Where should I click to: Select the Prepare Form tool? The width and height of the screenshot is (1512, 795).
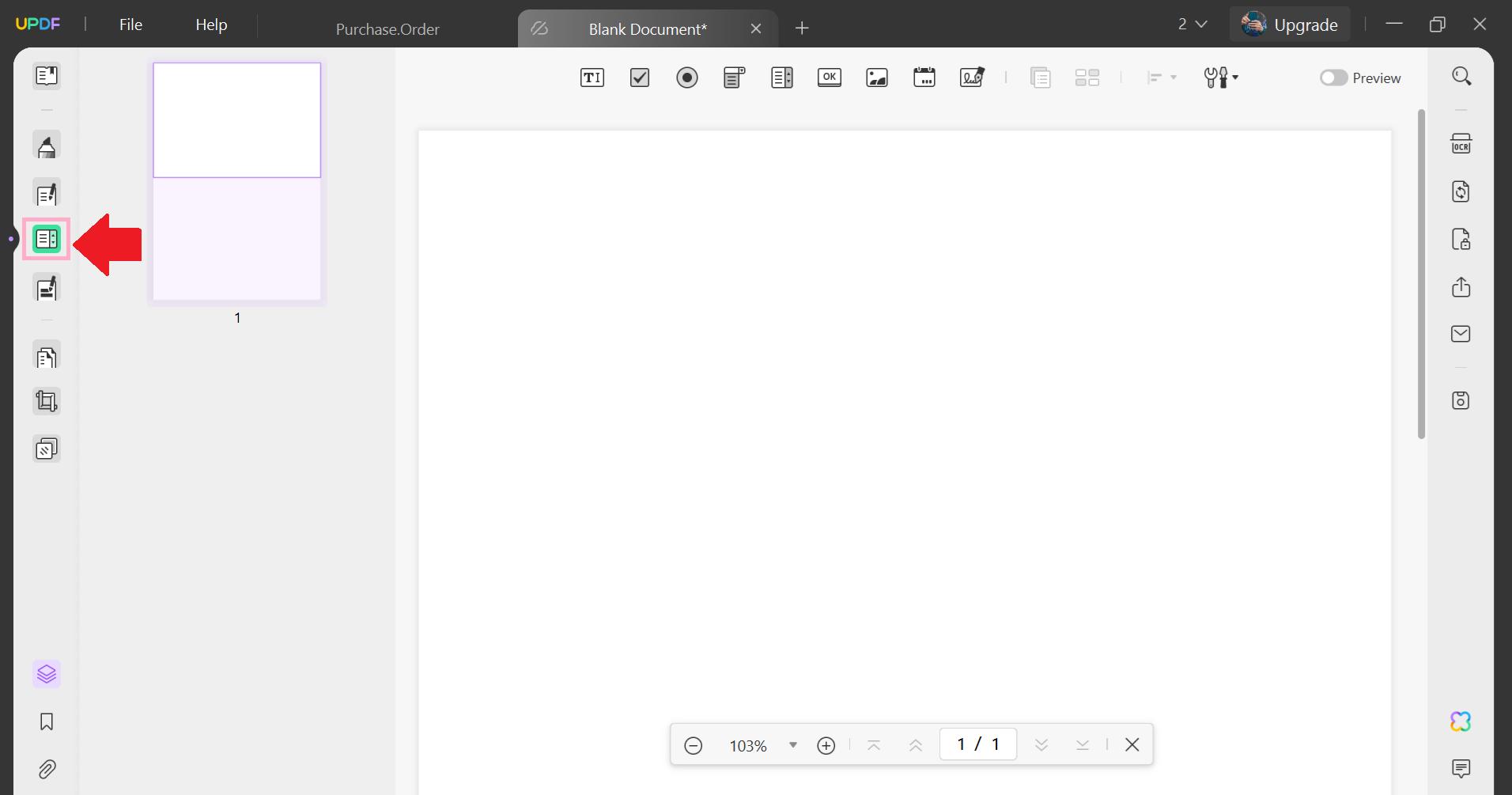pos(47,239)
